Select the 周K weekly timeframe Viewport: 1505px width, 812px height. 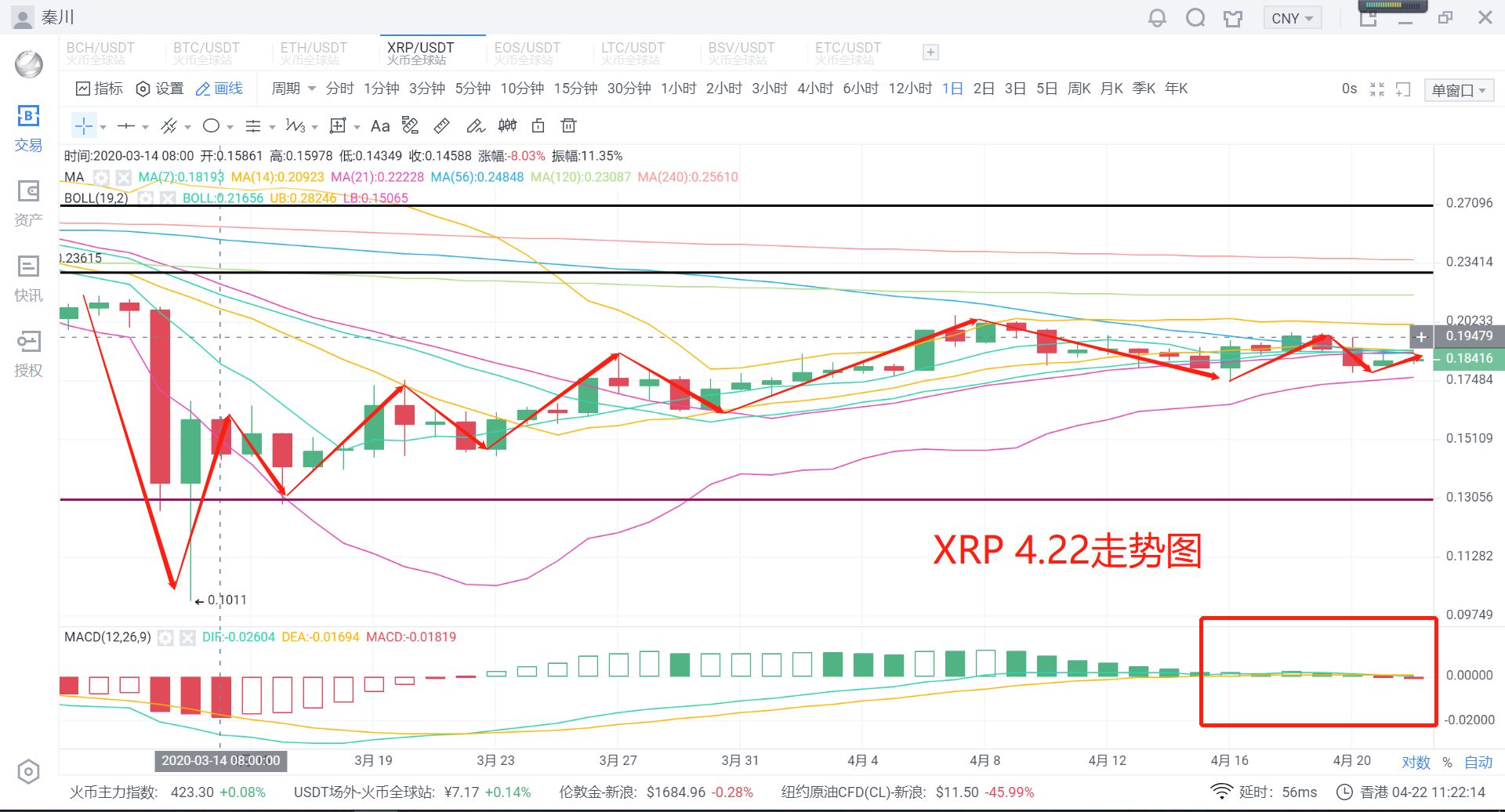coord(1079,89)
